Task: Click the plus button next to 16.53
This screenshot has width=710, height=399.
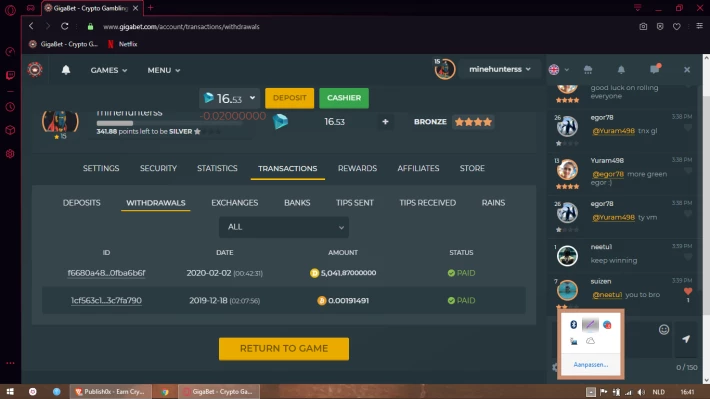Action: coord(385,121)
